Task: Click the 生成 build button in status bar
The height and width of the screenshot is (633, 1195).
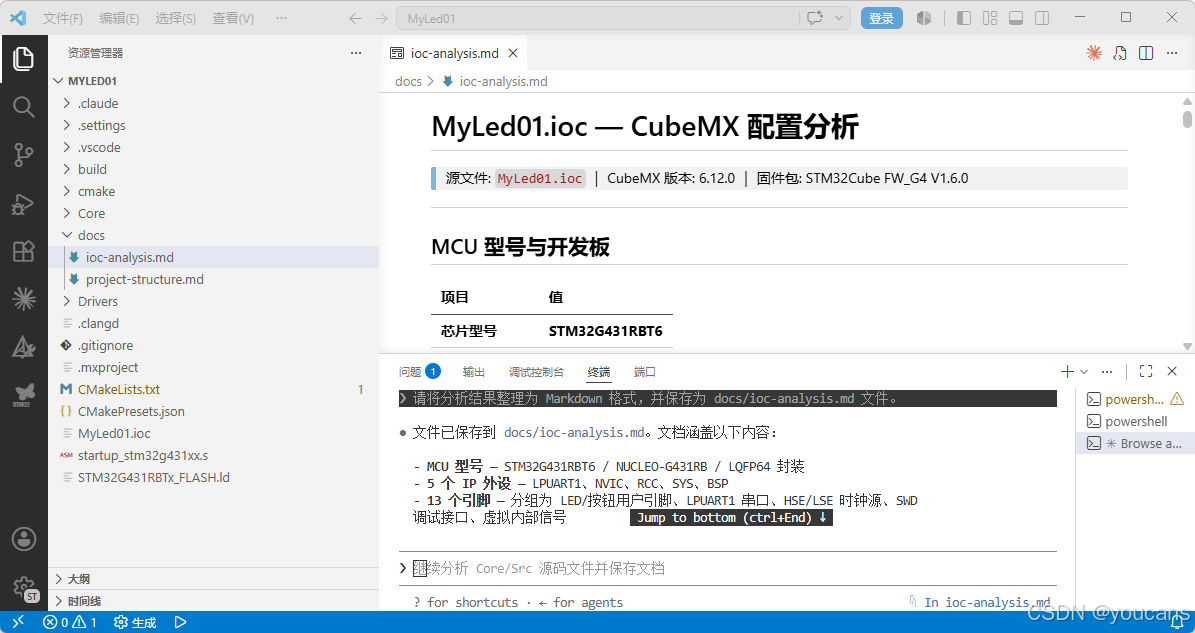Action: pyautogui.click(x=135, y=622)
